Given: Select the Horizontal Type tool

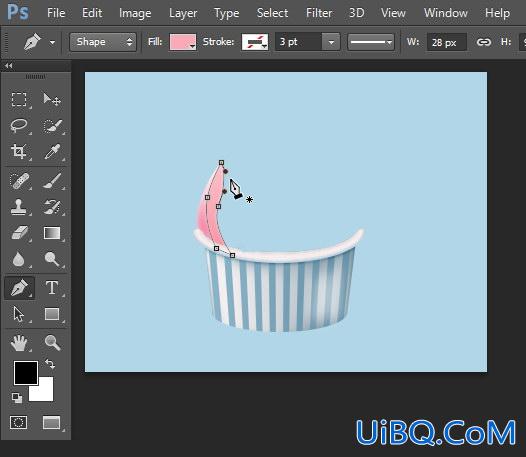Looking at the screenshot, I should pos(52,288).
